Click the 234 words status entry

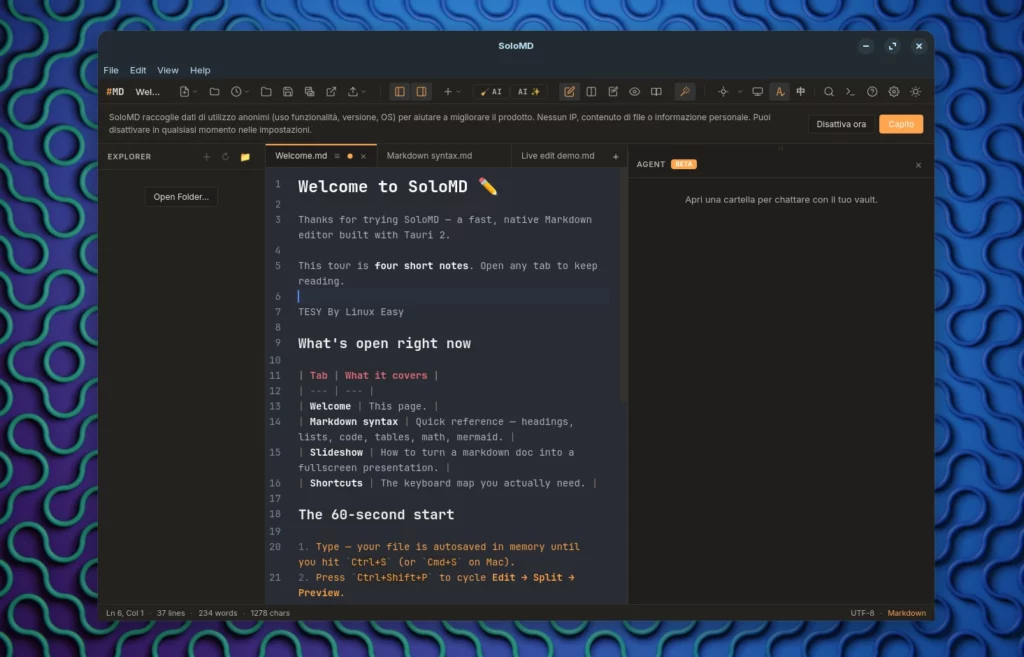tap(217, 613)
